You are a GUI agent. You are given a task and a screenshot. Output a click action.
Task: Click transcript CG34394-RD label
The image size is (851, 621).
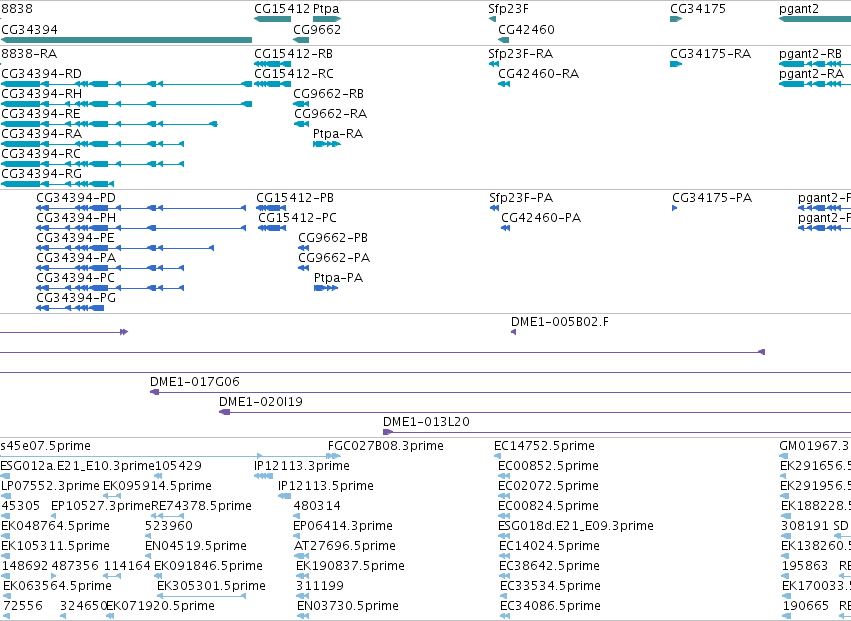tap(42, 74)
